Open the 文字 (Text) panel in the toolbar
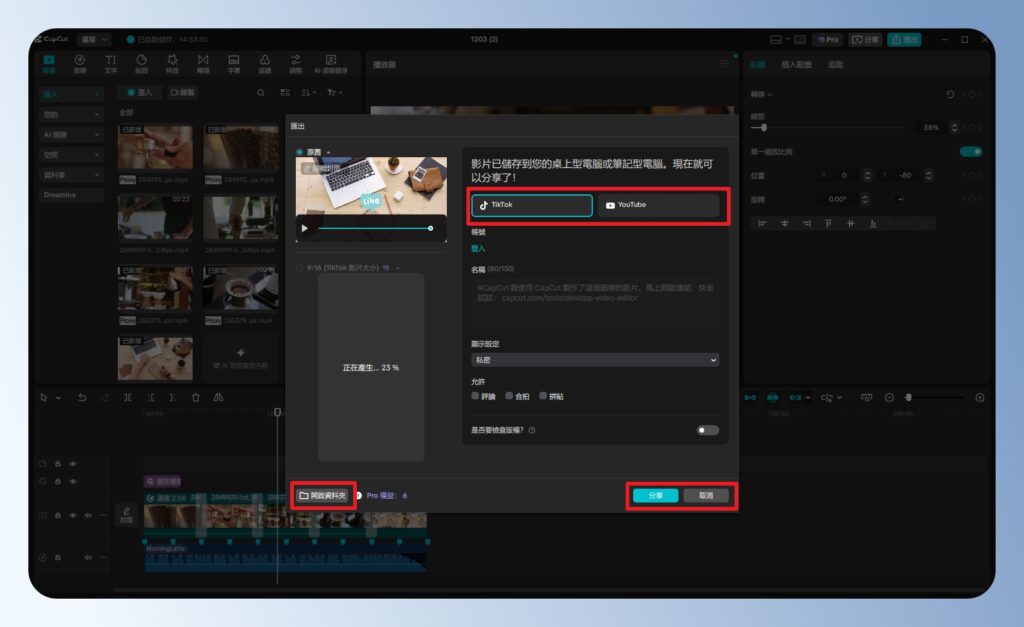 coord(111,65)
